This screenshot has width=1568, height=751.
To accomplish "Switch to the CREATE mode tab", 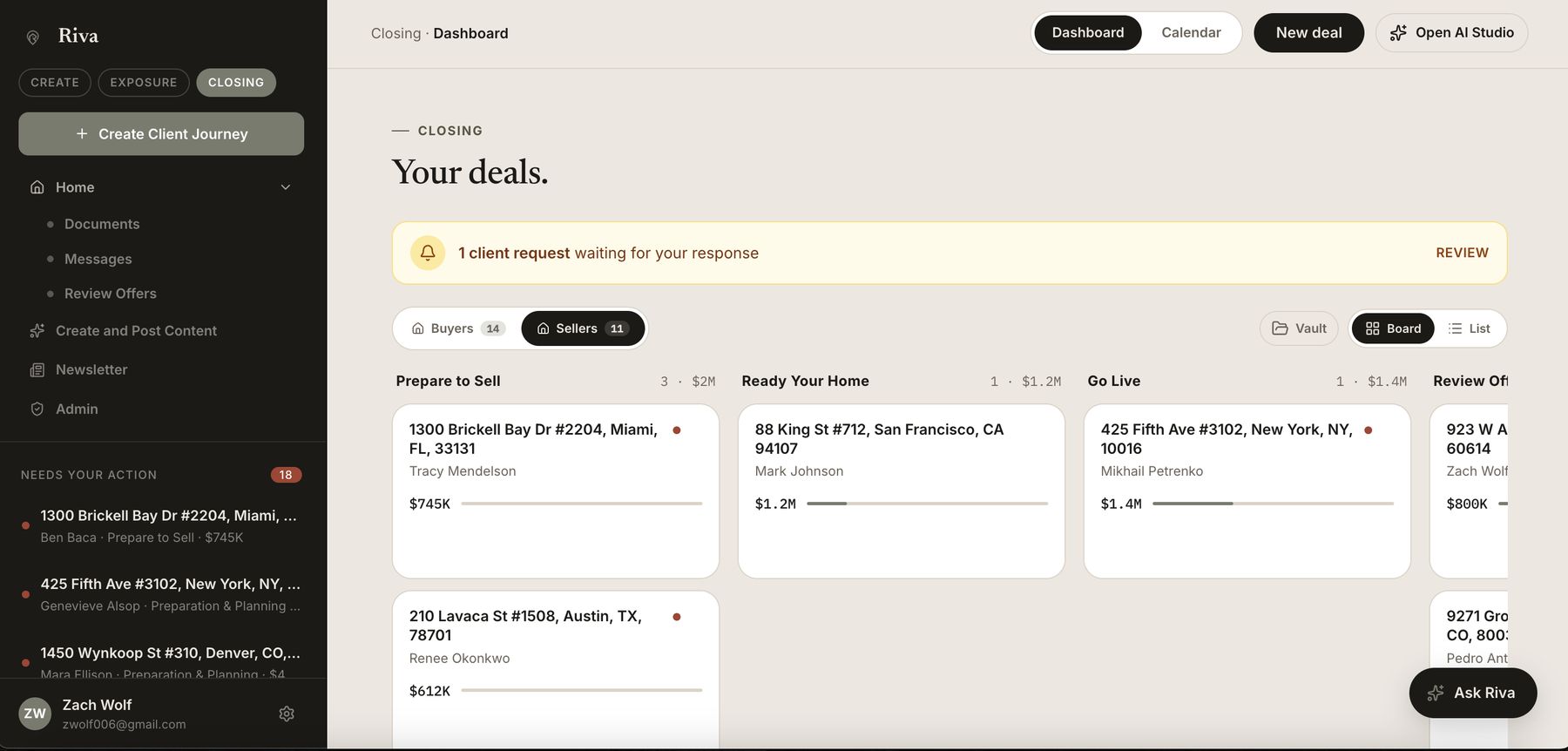I will tap(55, 83).
